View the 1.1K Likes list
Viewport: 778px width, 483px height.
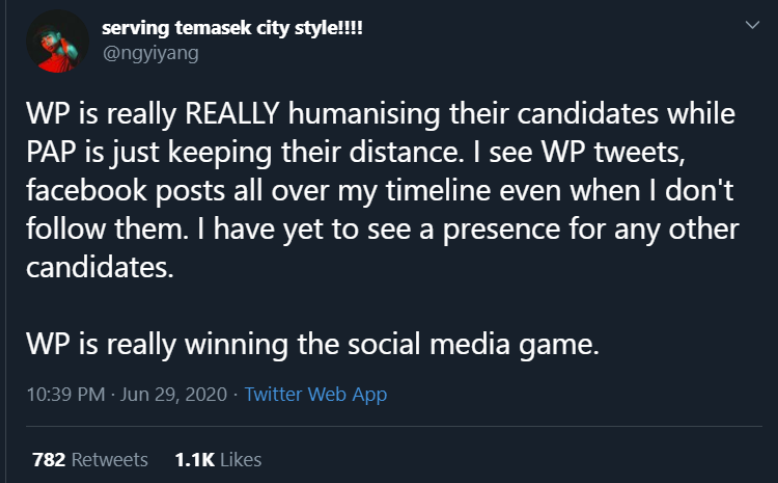coord(218,460)
